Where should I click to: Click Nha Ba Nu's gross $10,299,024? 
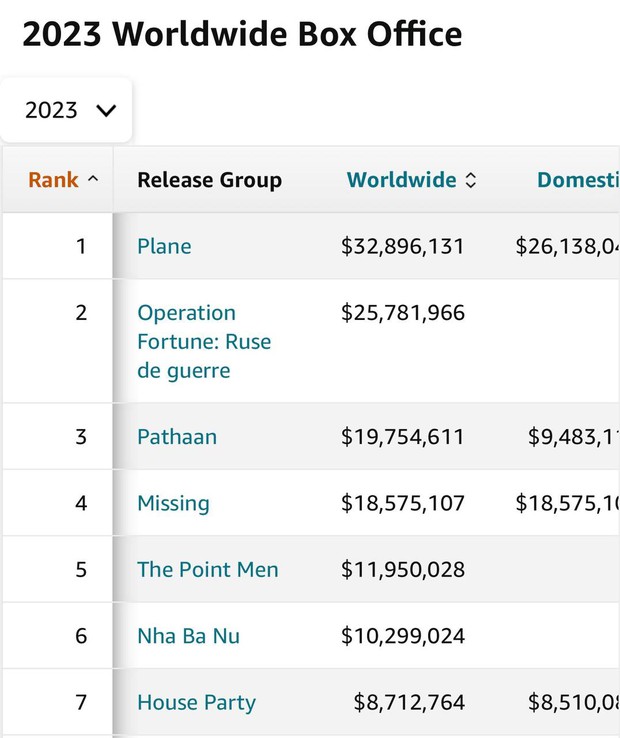click(x=403, y=636)
